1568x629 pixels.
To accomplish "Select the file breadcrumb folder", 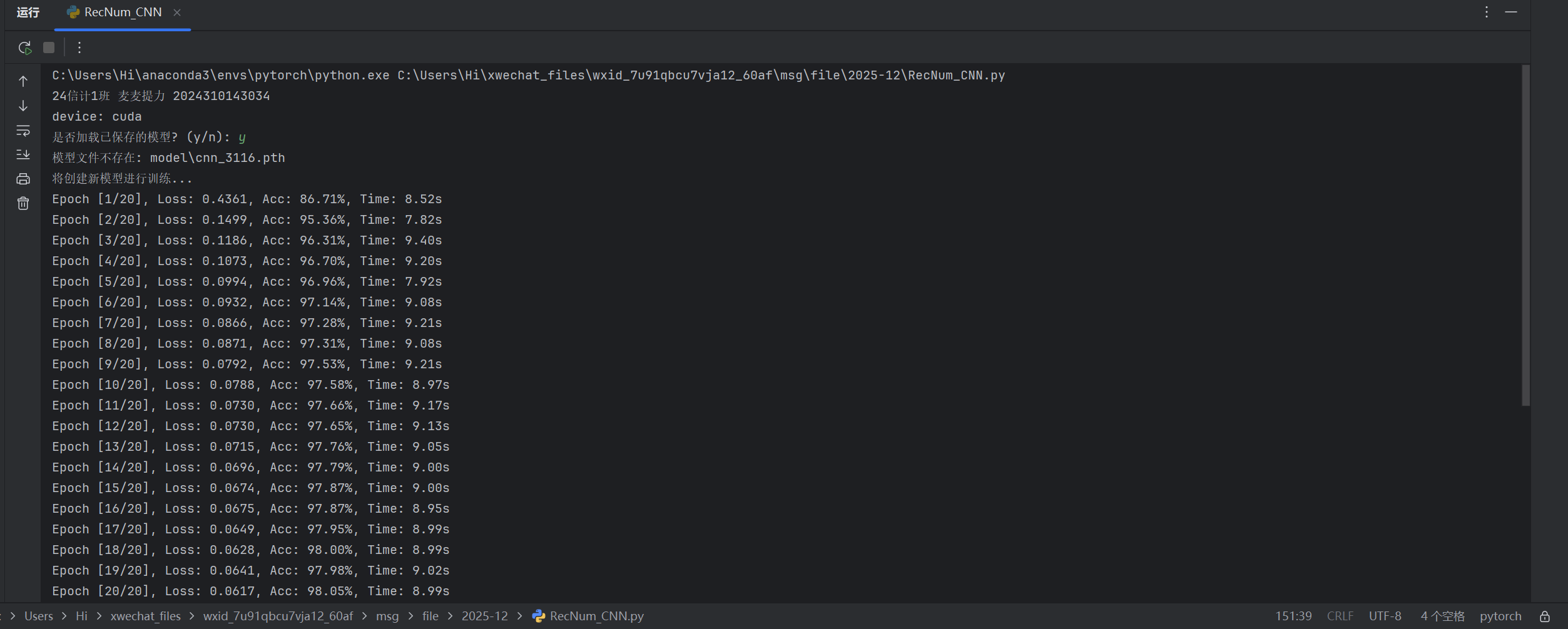I will [430, 616].
